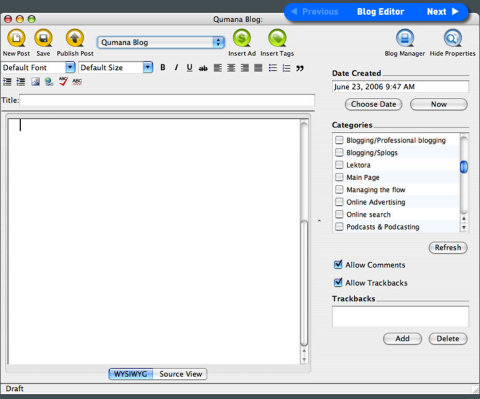Click the Insert Ad dollar icon
This screenshot has width=480, height=399.
[242, 38]
